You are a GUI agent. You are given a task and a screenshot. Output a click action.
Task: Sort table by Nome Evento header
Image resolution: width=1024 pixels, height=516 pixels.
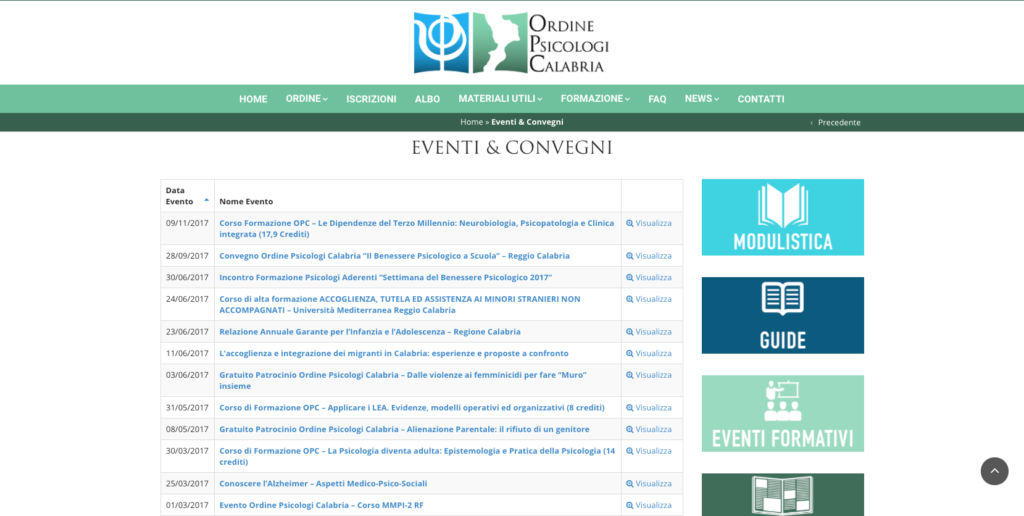point(246,201)
